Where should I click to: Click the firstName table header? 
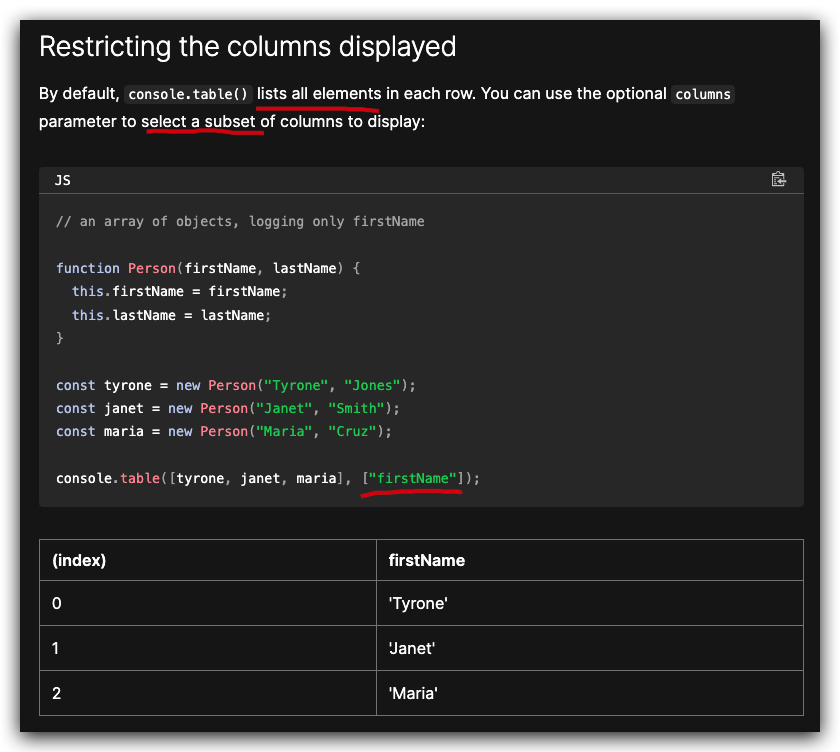point(590,560)
